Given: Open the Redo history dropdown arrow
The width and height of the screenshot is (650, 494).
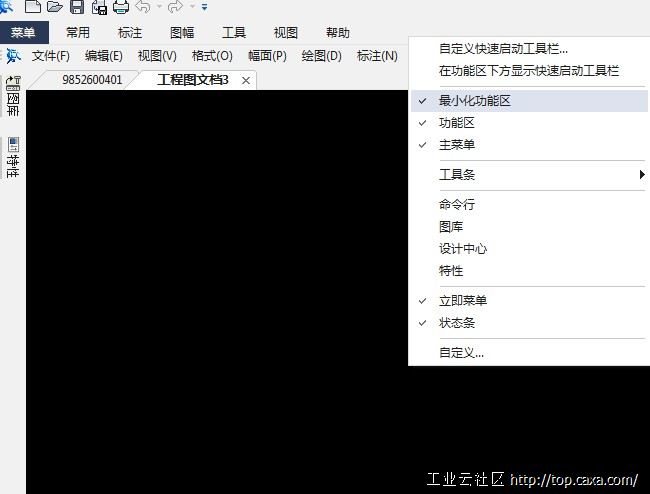Looking at the screenshot, I should [x=192, y=6].
